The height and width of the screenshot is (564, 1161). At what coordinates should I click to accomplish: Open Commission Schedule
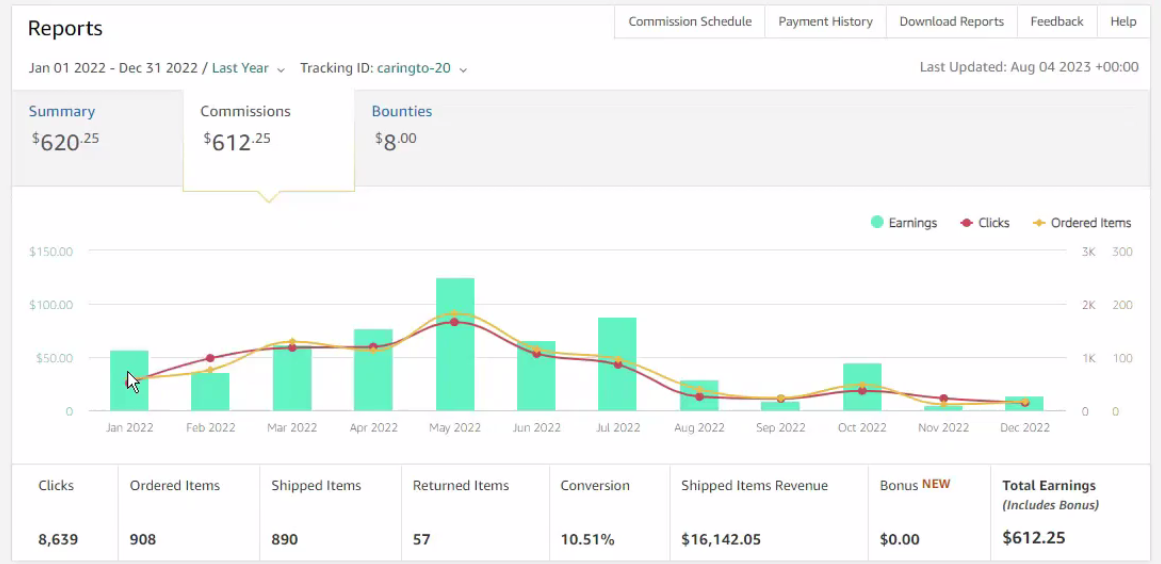[690, 21]
